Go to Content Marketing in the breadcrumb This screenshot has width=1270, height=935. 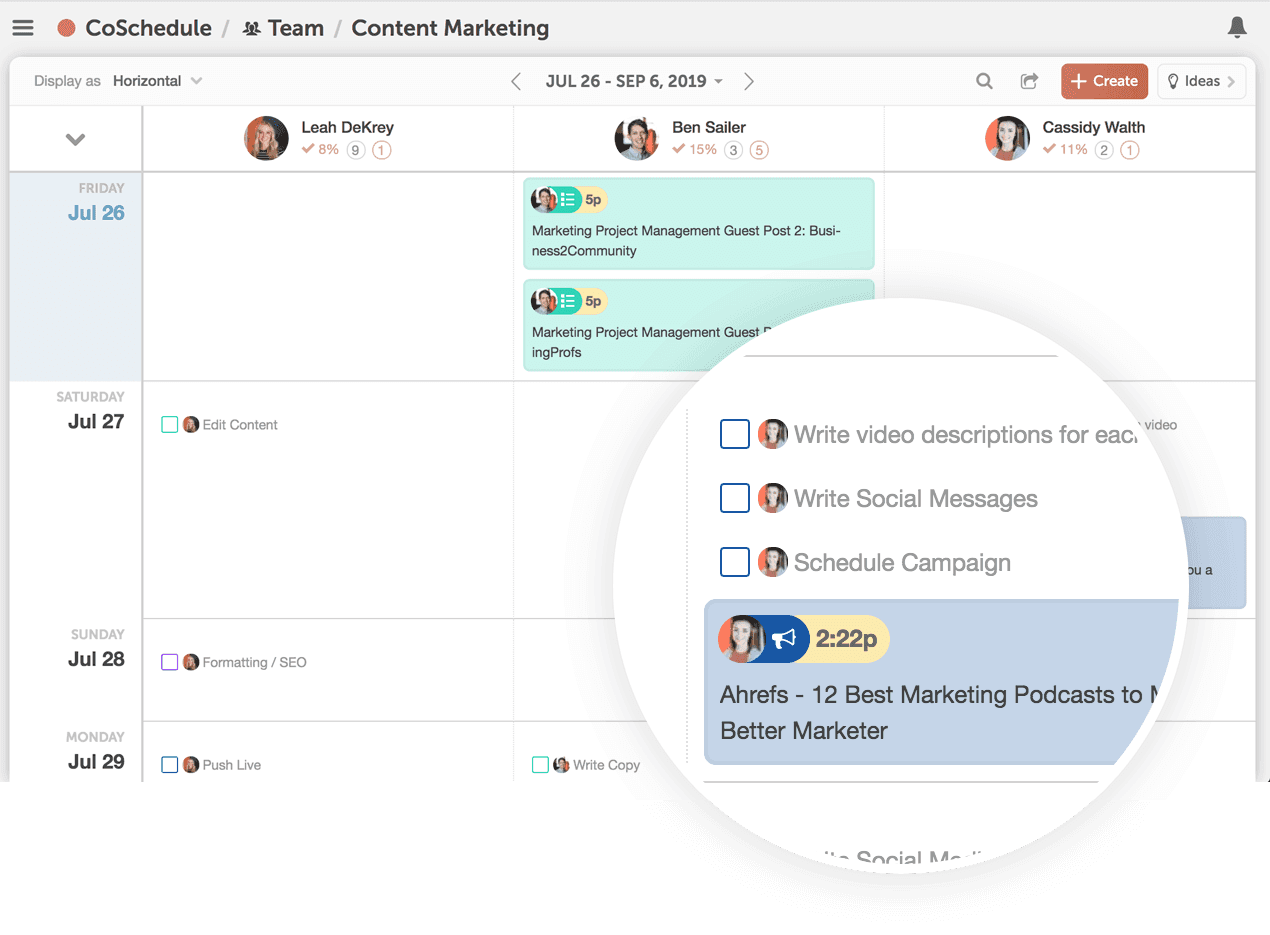pyautogui.click(x=450, y=28)
